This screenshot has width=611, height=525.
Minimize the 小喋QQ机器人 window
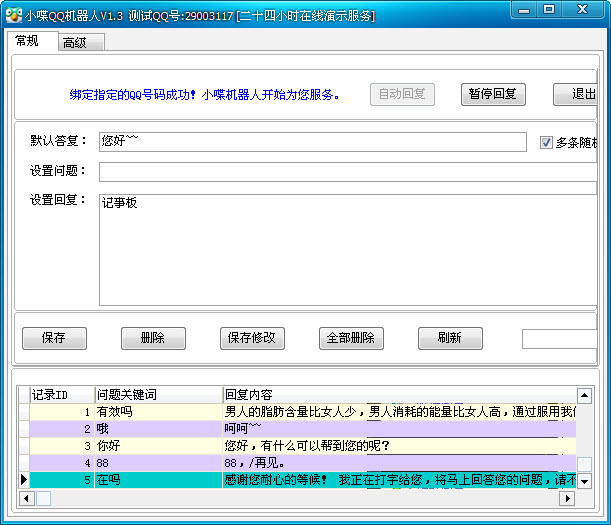[524, 10]
